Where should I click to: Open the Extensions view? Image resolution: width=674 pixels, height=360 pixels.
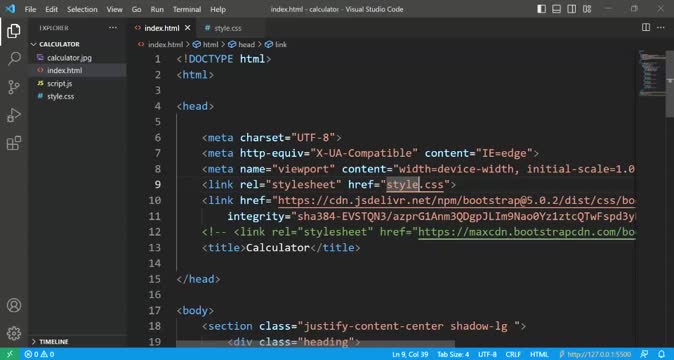point(14,143)
